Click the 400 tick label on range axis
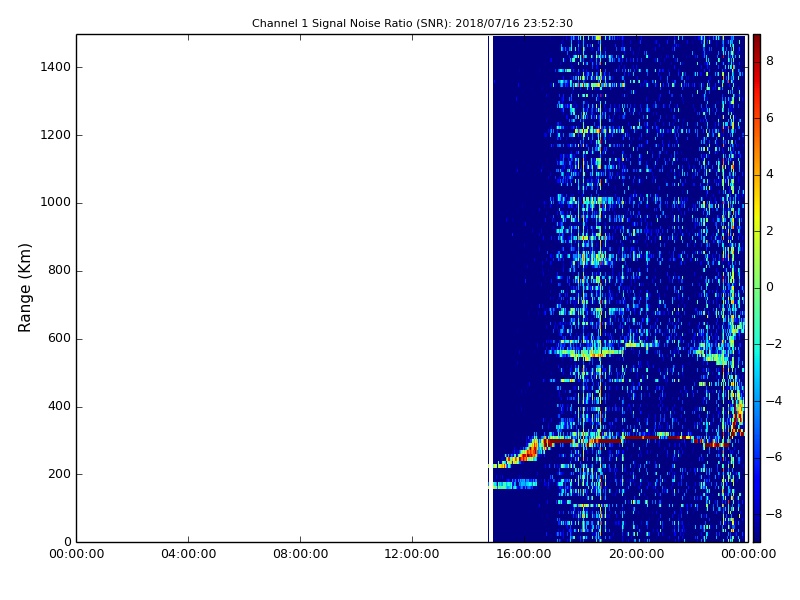This screenshot has height=600, width=800. [59, 406]
